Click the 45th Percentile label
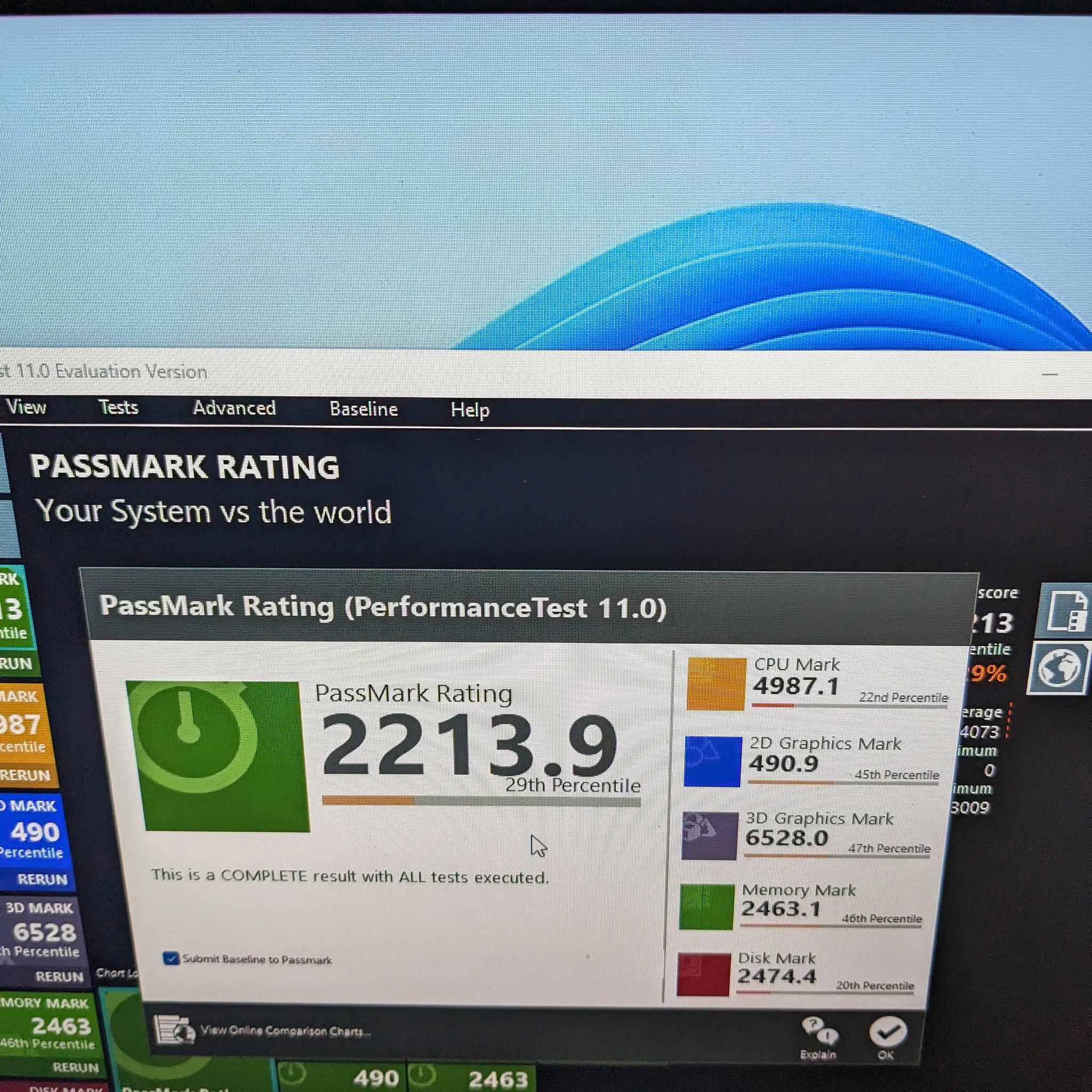1092x1092 pixels. pos(896,774)
